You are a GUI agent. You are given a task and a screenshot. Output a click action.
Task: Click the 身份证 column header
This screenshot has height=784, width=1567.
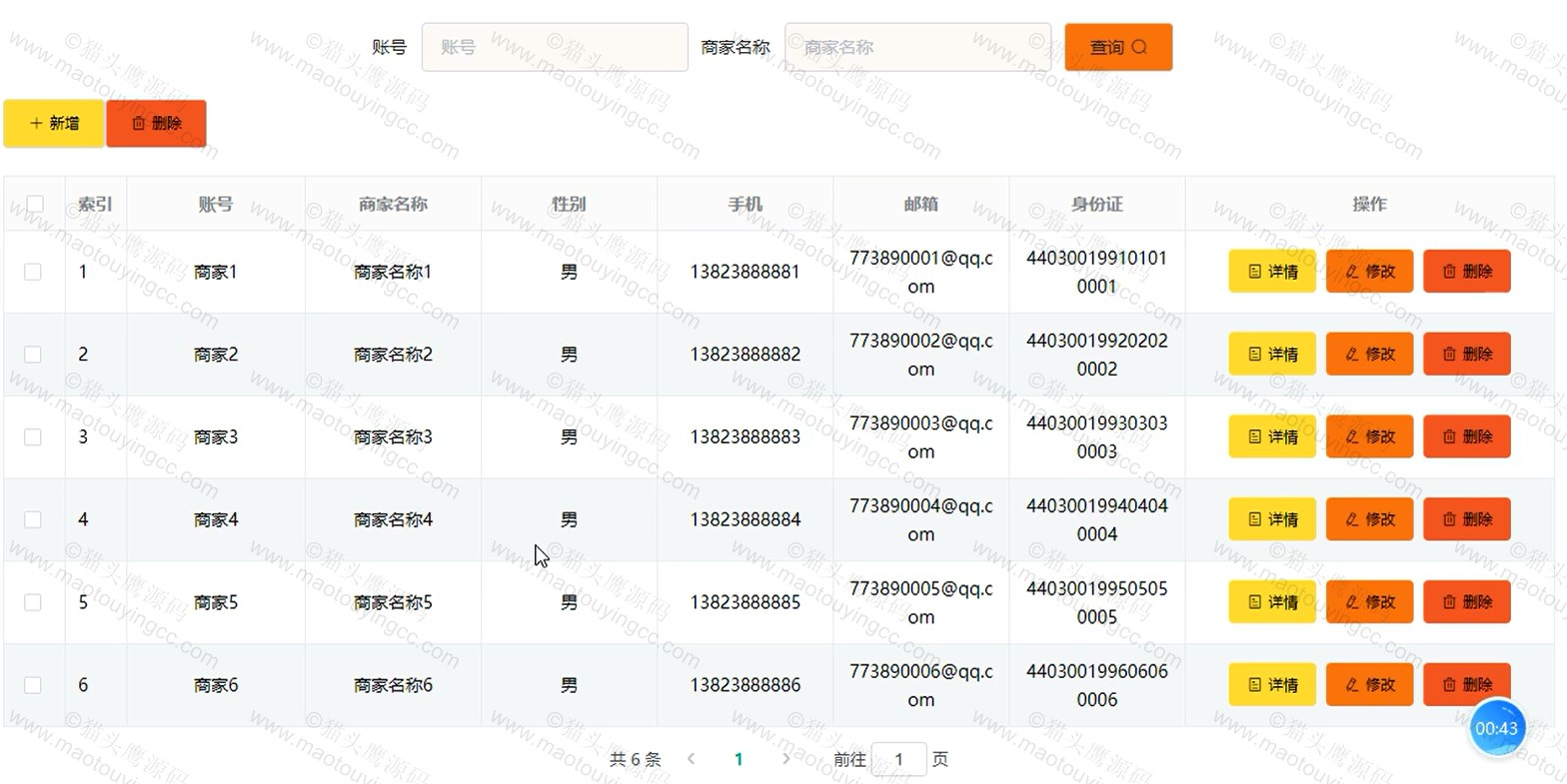point(1096,204)
